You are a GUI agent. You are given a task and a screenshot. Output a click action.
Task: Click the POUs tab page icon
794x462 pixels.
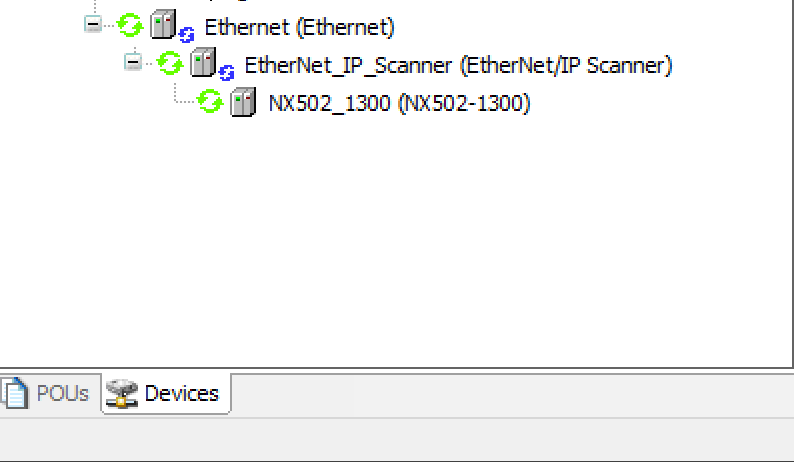(x=15, y=393)
